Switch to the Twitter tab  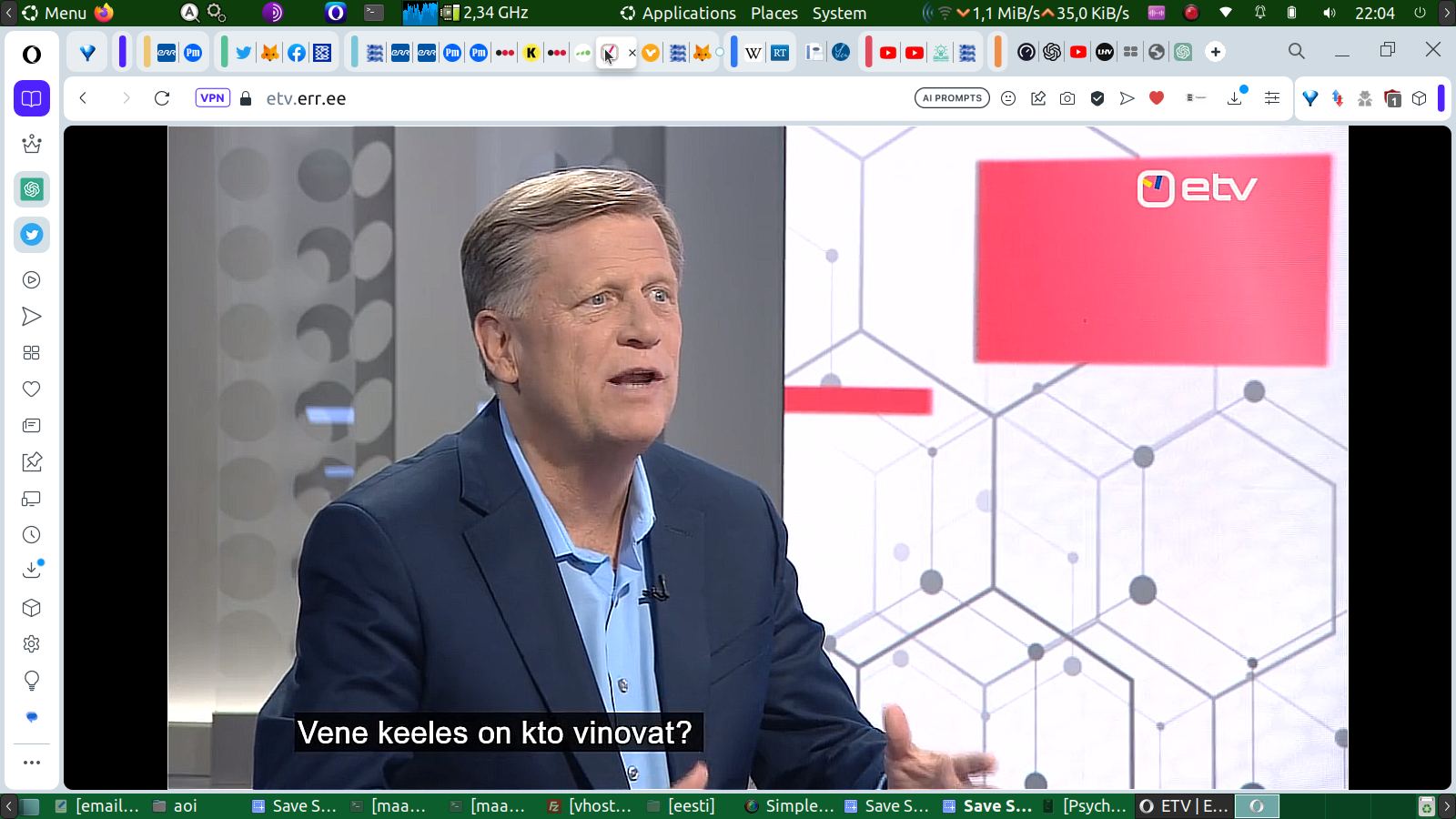point(243,53)
